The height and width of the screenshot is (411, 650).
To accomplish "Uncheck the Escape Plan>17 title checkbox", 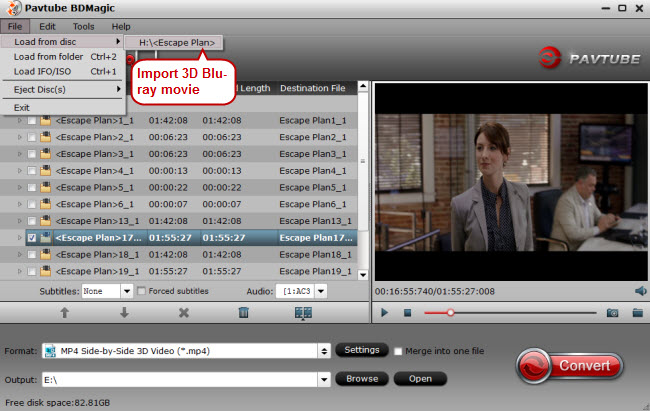I will 32,238.
